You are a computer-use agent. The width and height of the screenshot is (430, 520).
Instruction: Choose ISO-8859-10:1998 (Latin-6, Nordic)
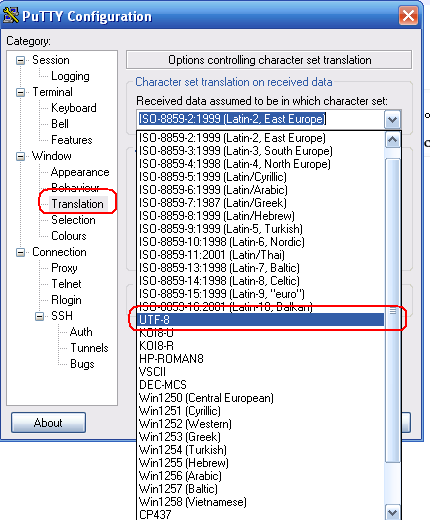(261, 242)
